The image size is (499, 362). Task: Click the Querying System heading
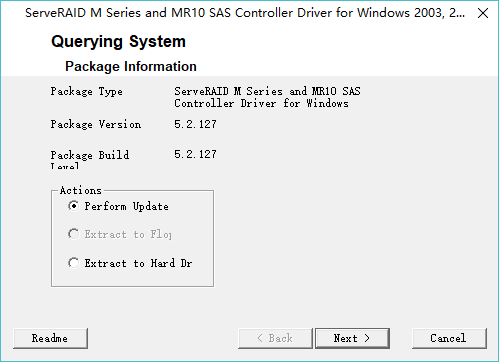pos(118,42)
